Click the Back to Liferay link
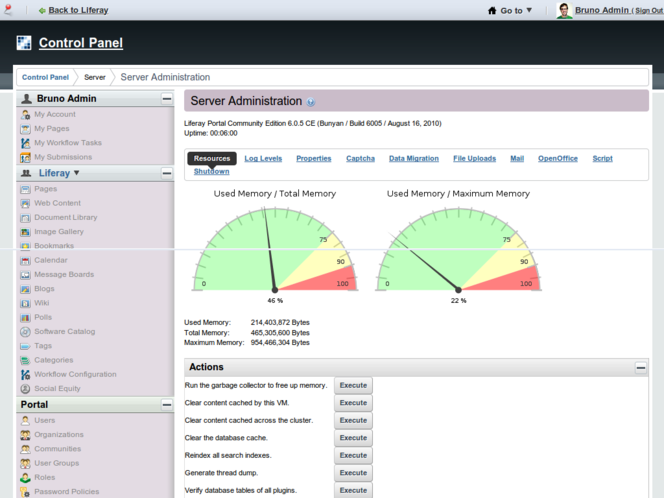The width and height of the screenshot is (664, 498). [78, 10]
